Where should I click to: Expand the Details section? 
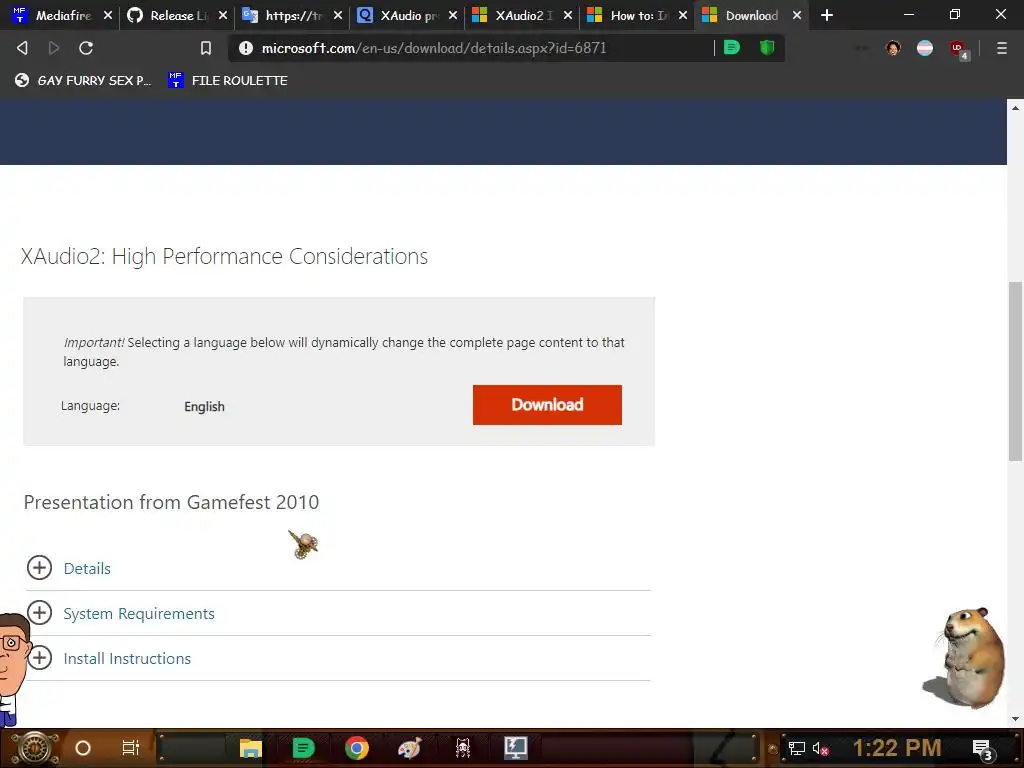click(x=39, y=568)
